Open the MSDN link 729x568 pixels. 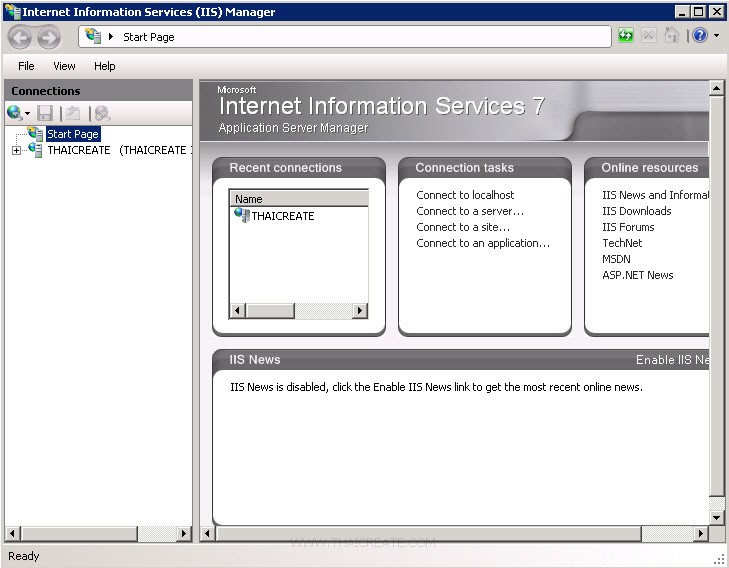pyautogui.click(x=616, y=259)
